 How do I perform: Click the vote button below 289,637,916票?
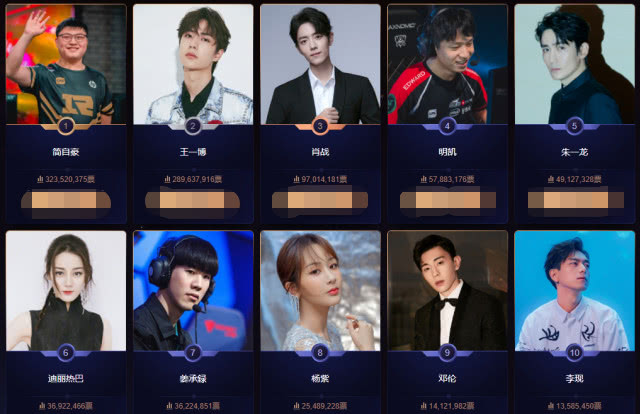[x=192, y=200]
